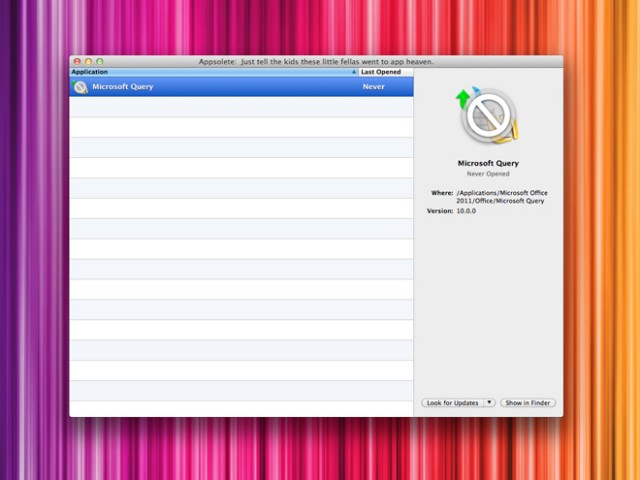
Task: Click the large Microsoft Query app icon
Action: (x=488, y=116)
